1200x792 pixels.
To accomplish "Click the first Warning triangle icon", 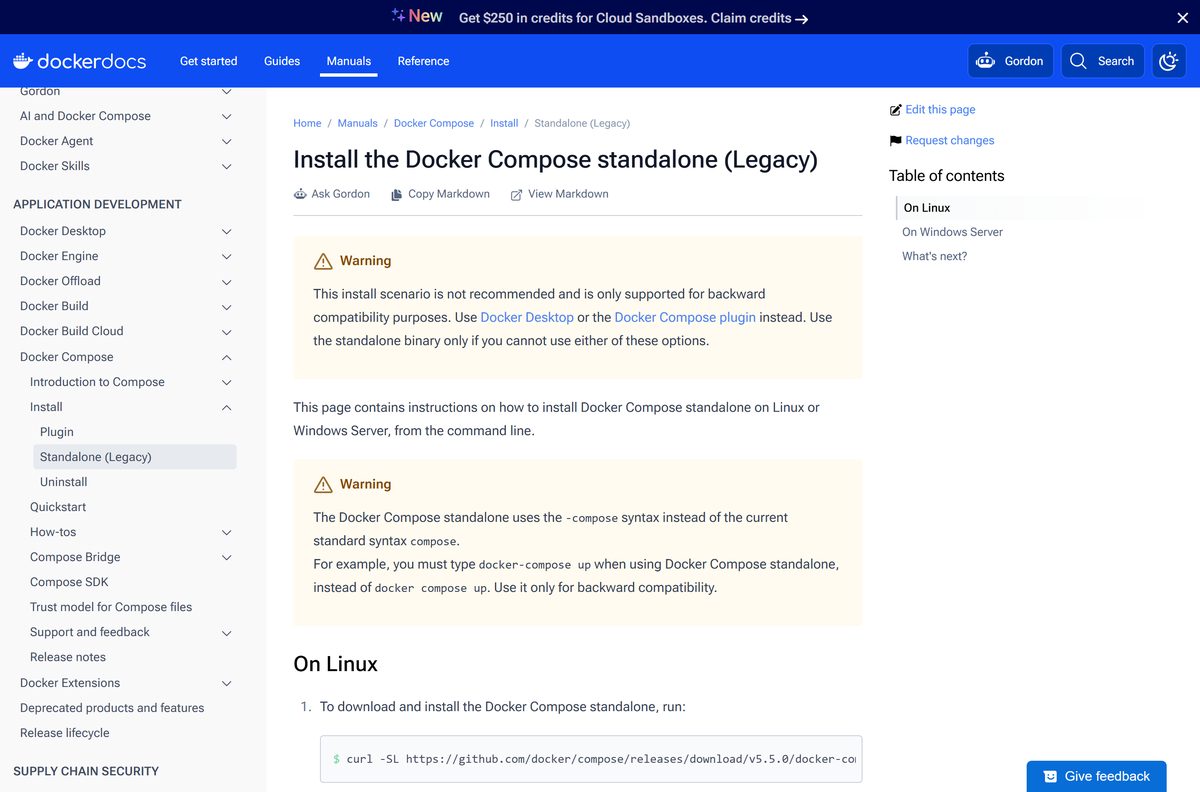I will [x=323, y=261].
